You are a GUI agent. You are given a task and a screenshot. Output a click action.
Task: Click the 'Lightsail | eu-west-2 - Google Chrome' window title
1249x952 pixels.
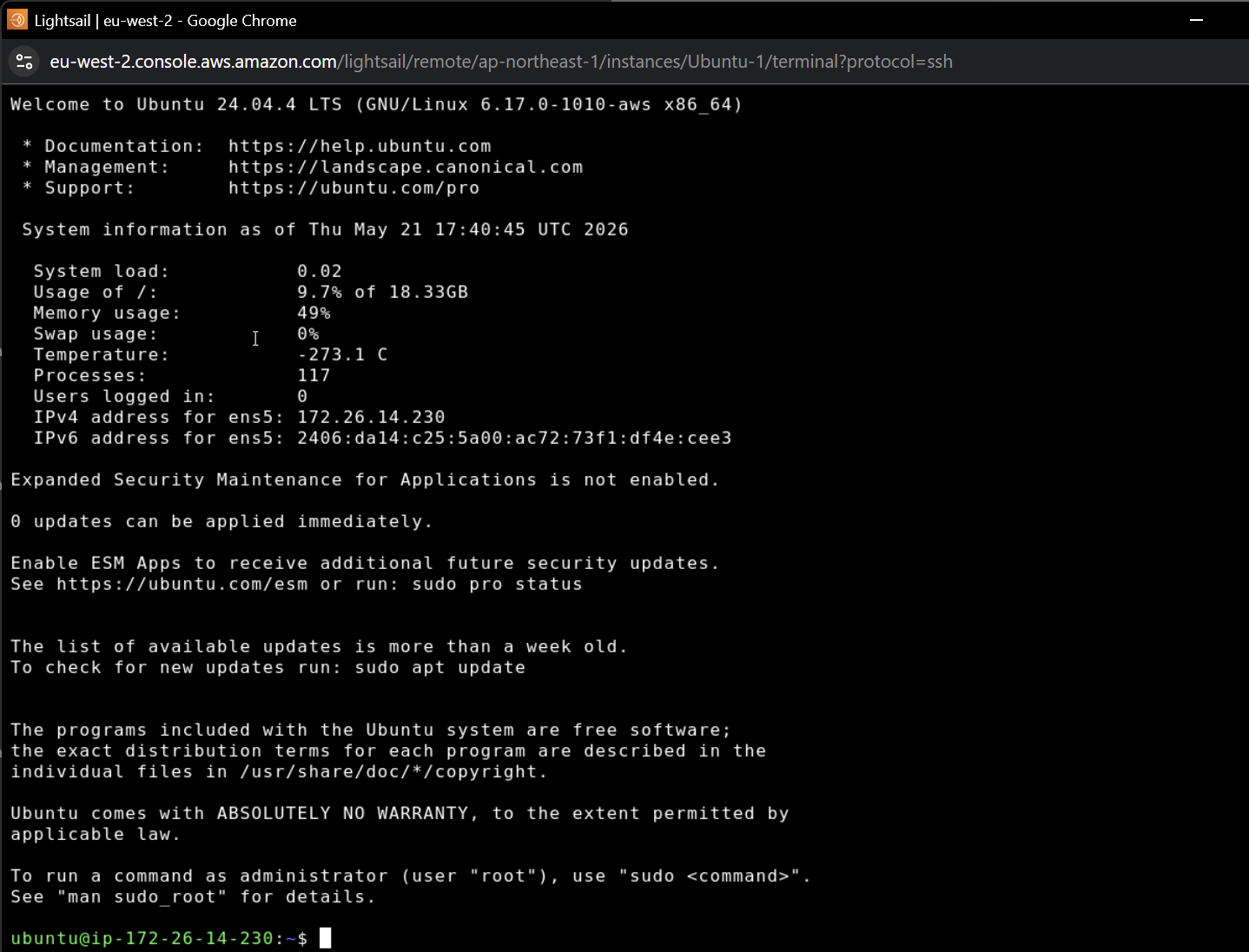point(165,20)
